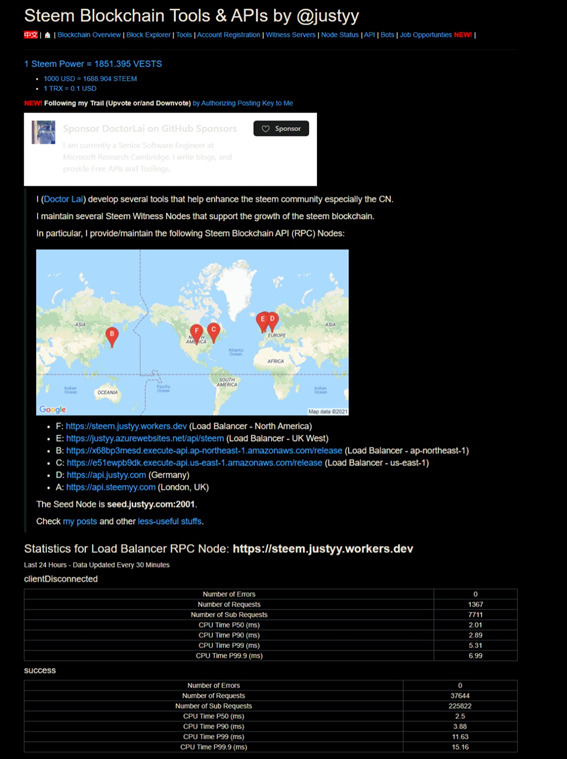
Task: Click CPU Time P99 value 11.63
Action: 460,737
